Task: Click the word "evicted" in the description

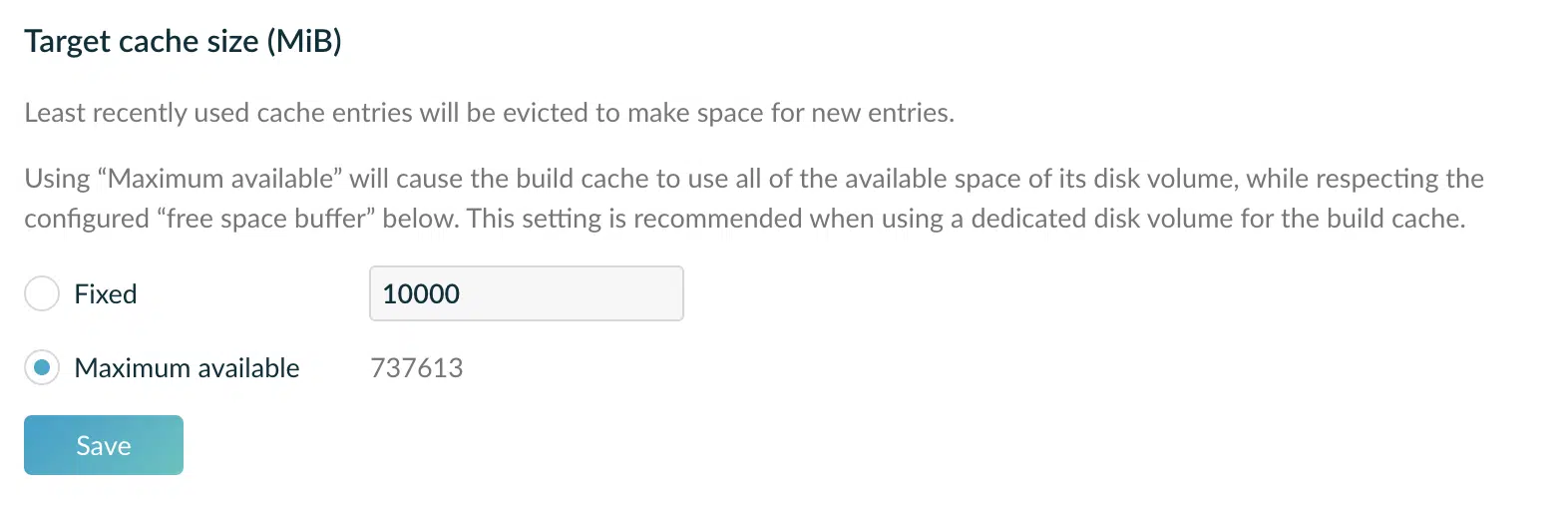Action: (546, 113)
